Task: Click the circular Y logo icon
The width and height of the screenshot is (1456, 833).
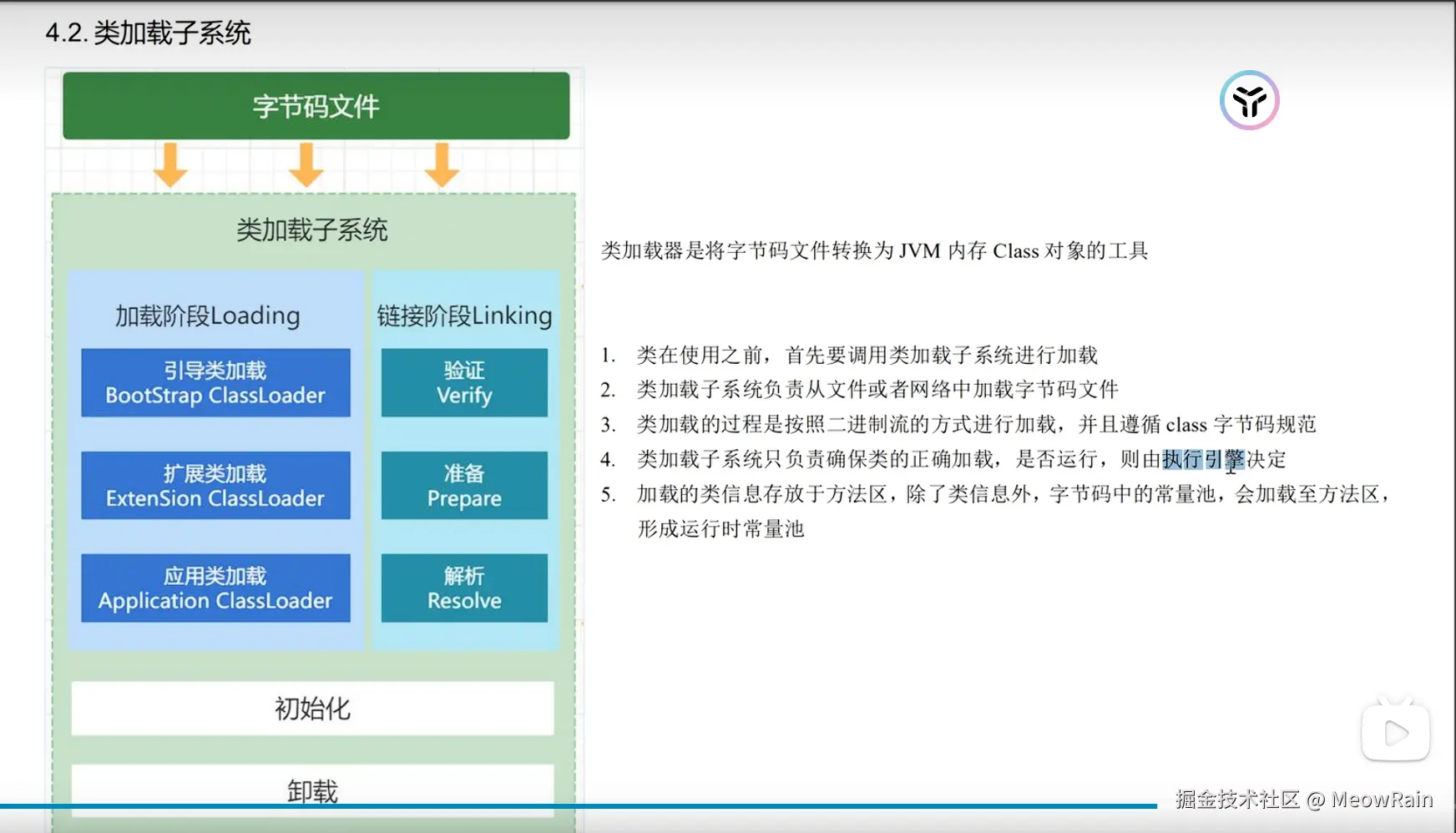Action: [1249, 100]
